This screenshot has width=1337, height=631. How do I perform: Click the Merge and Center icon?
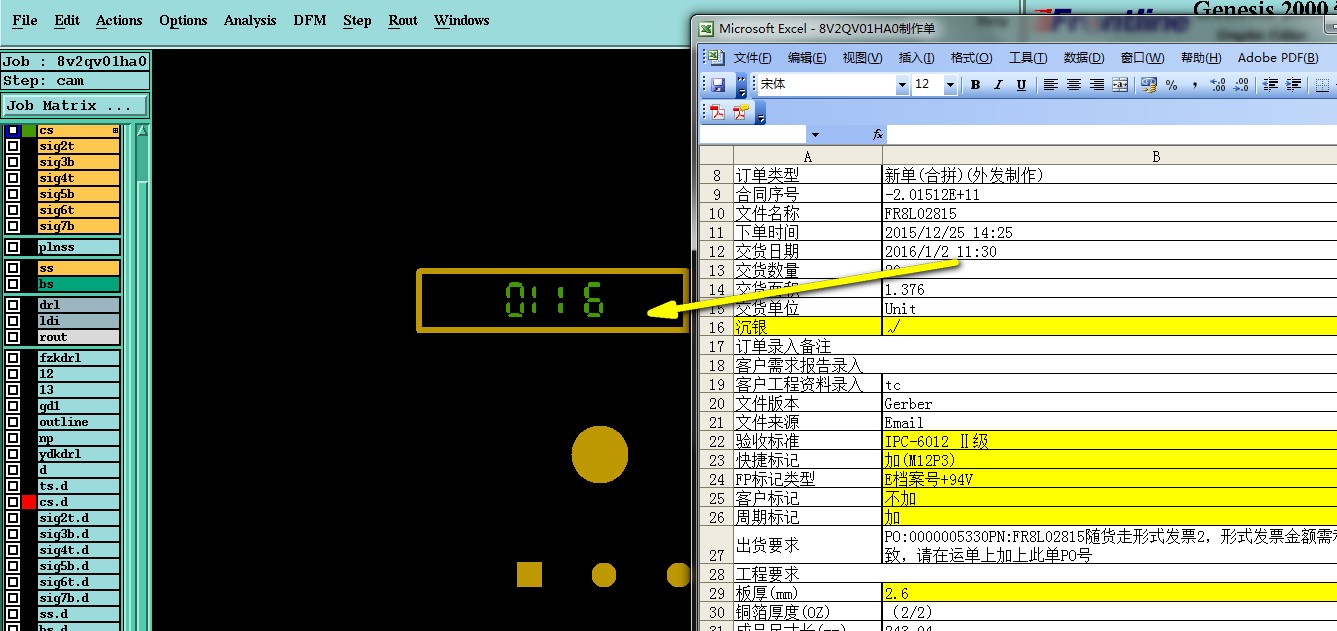click(1120, 85)
